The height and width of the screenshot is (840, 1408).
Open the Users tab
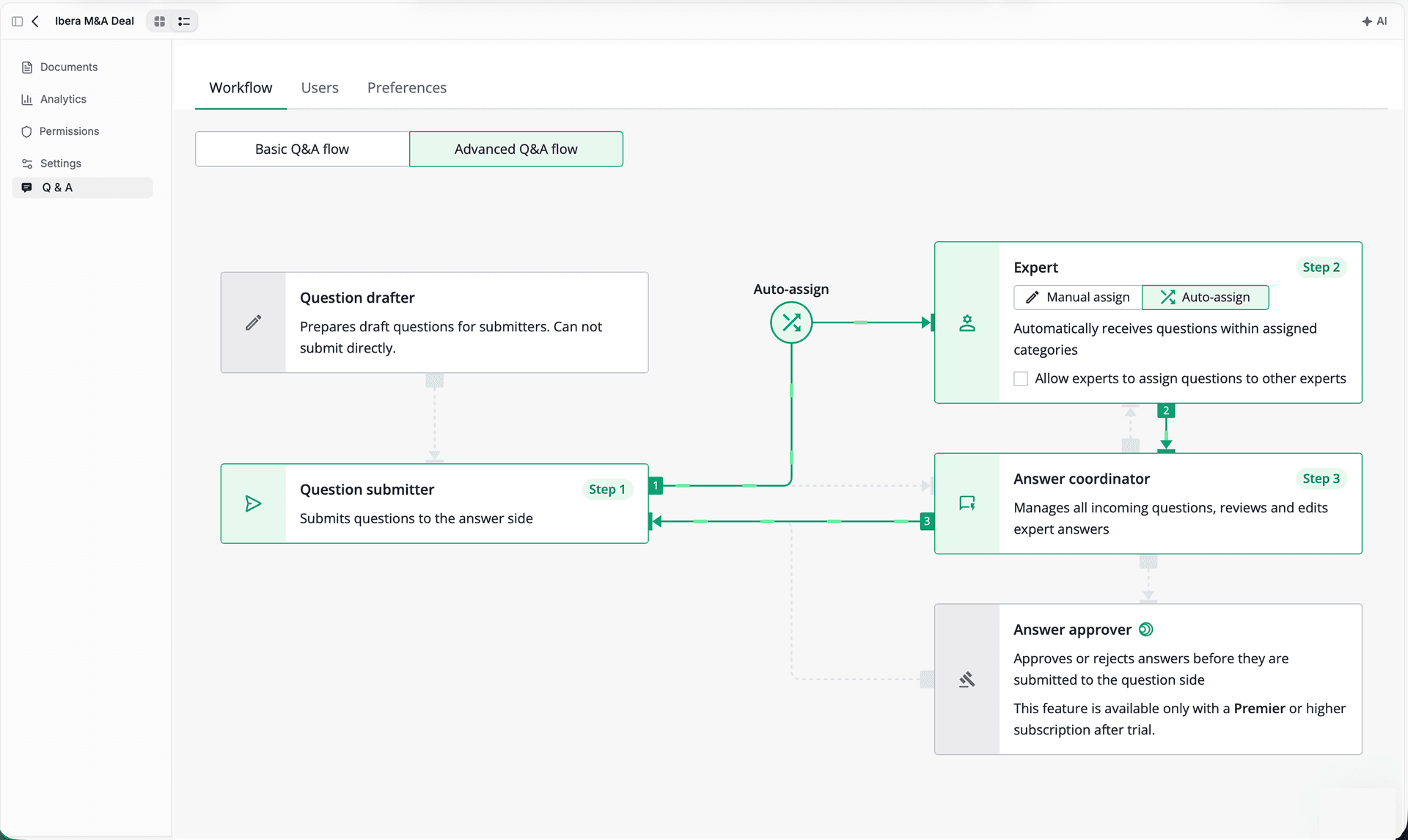click(319, 87)
